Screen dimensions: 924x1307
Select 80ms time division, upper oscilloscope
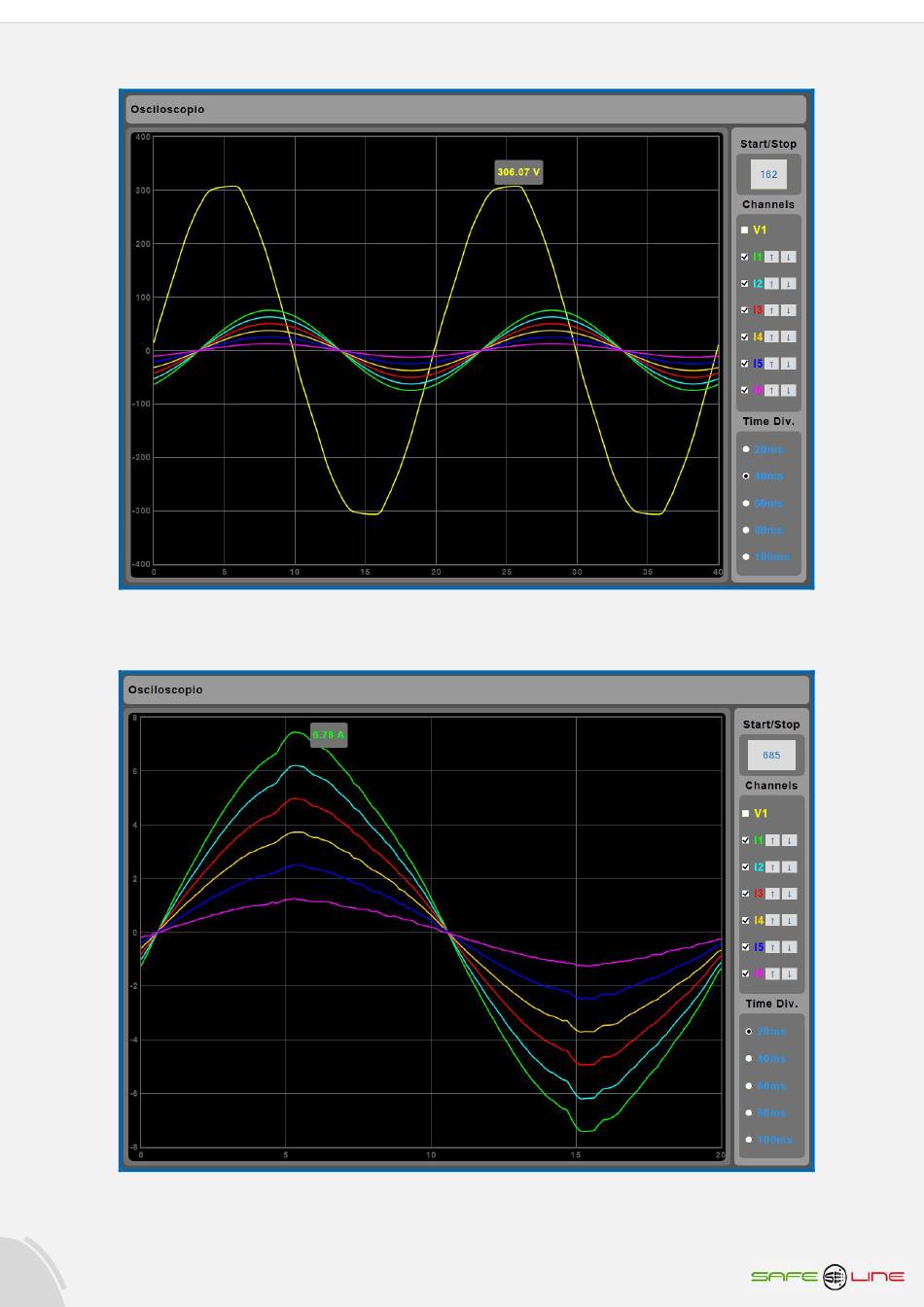pos(746,530)
